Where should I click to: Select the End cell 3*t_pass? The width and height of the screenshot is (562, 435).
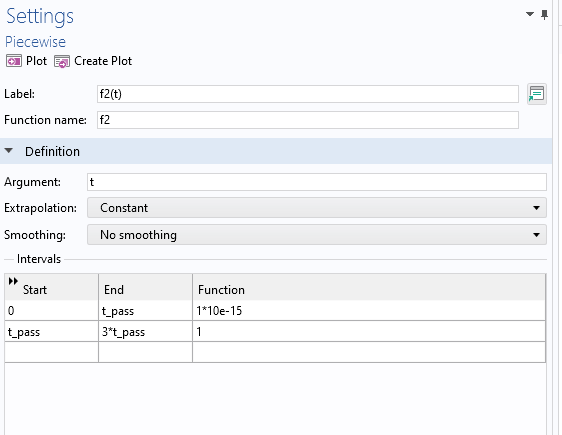(146, 332)
